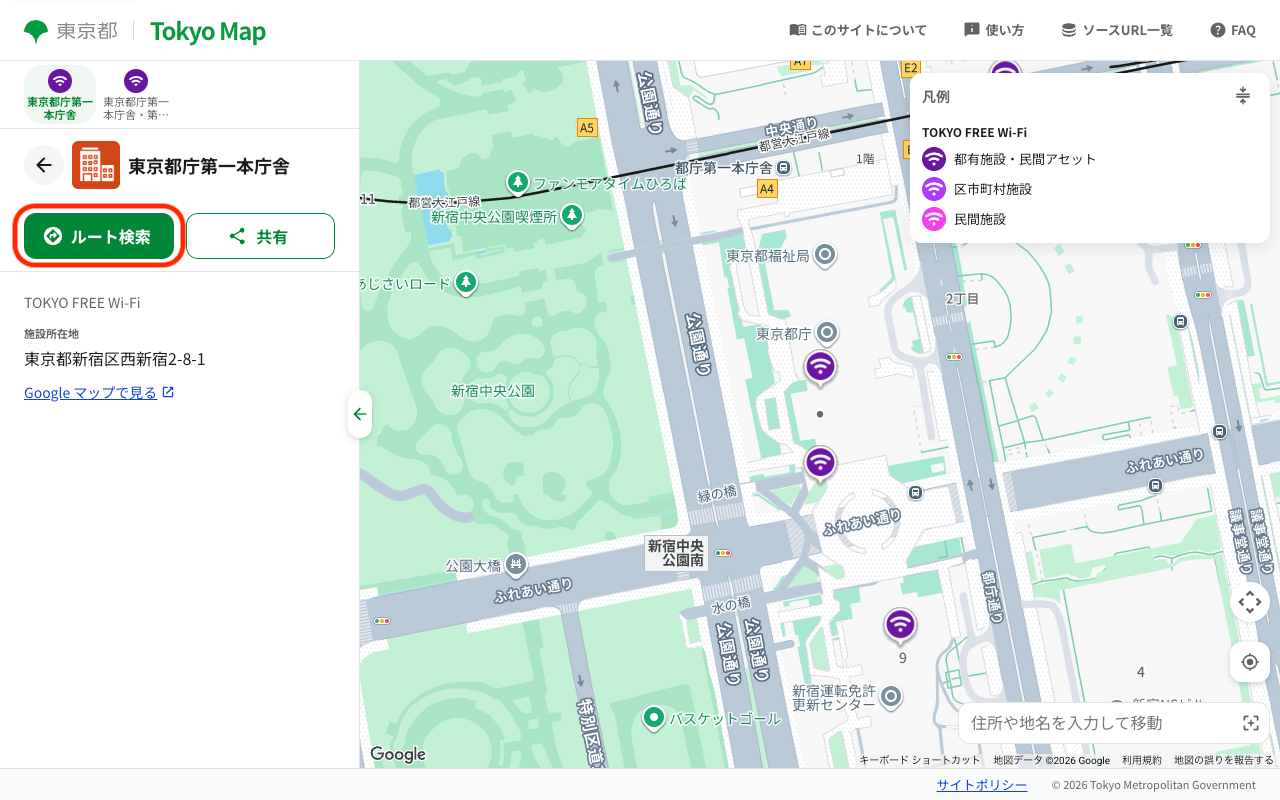This screenshot has width=1280, height=800.
Task: Select the 東京都庁第一本庁舎 Wi-Fi tab
Action: 60,95
